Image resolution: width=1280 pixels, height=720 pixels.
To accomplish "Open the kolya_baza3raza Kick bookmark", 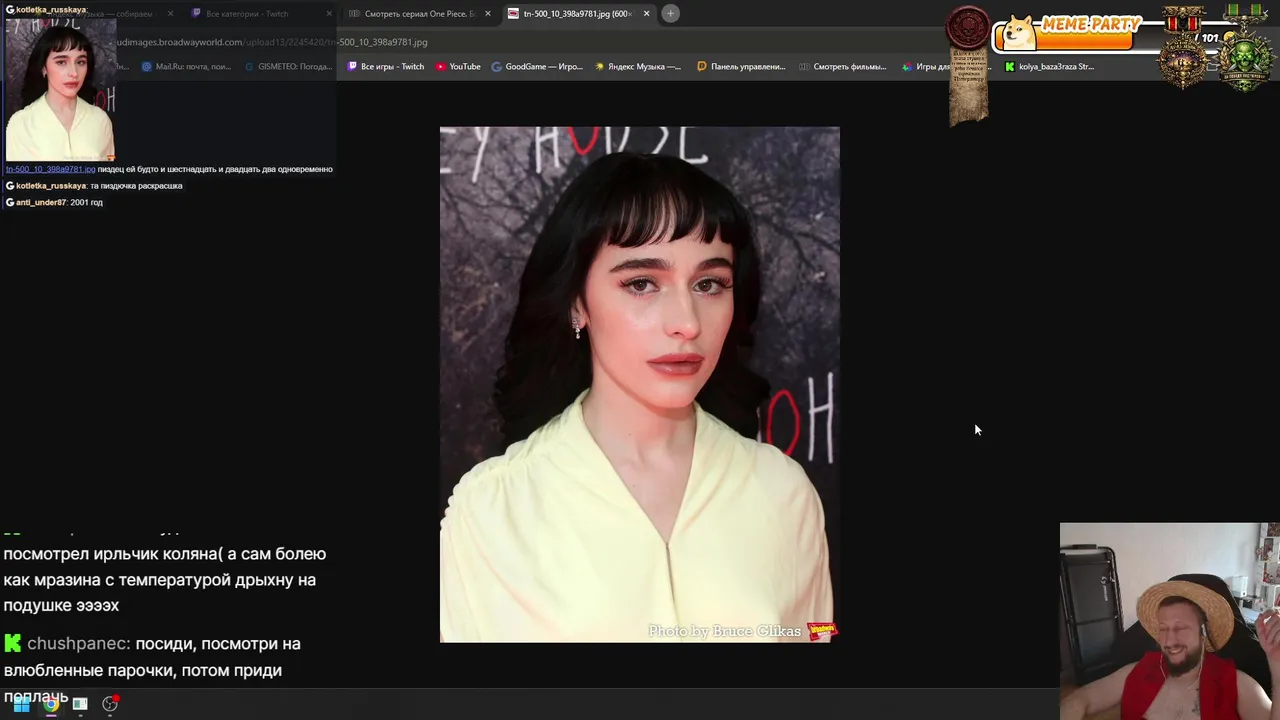I will (1049, 66).
